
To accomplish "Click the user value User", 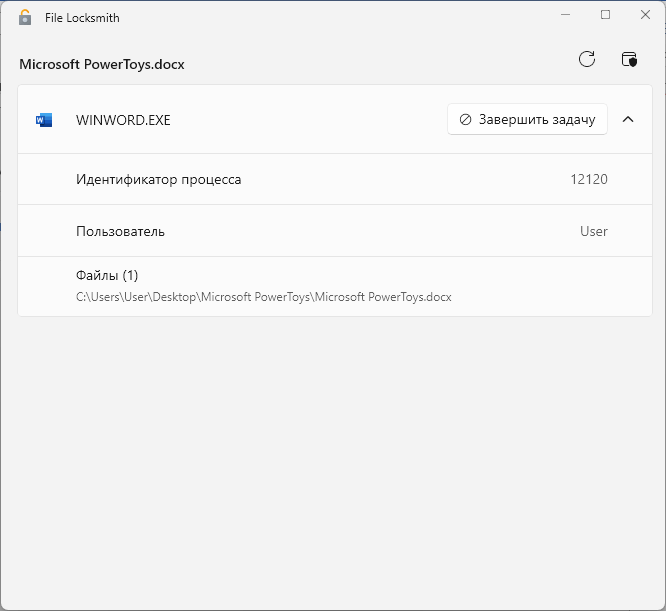I will coord(594,231).
